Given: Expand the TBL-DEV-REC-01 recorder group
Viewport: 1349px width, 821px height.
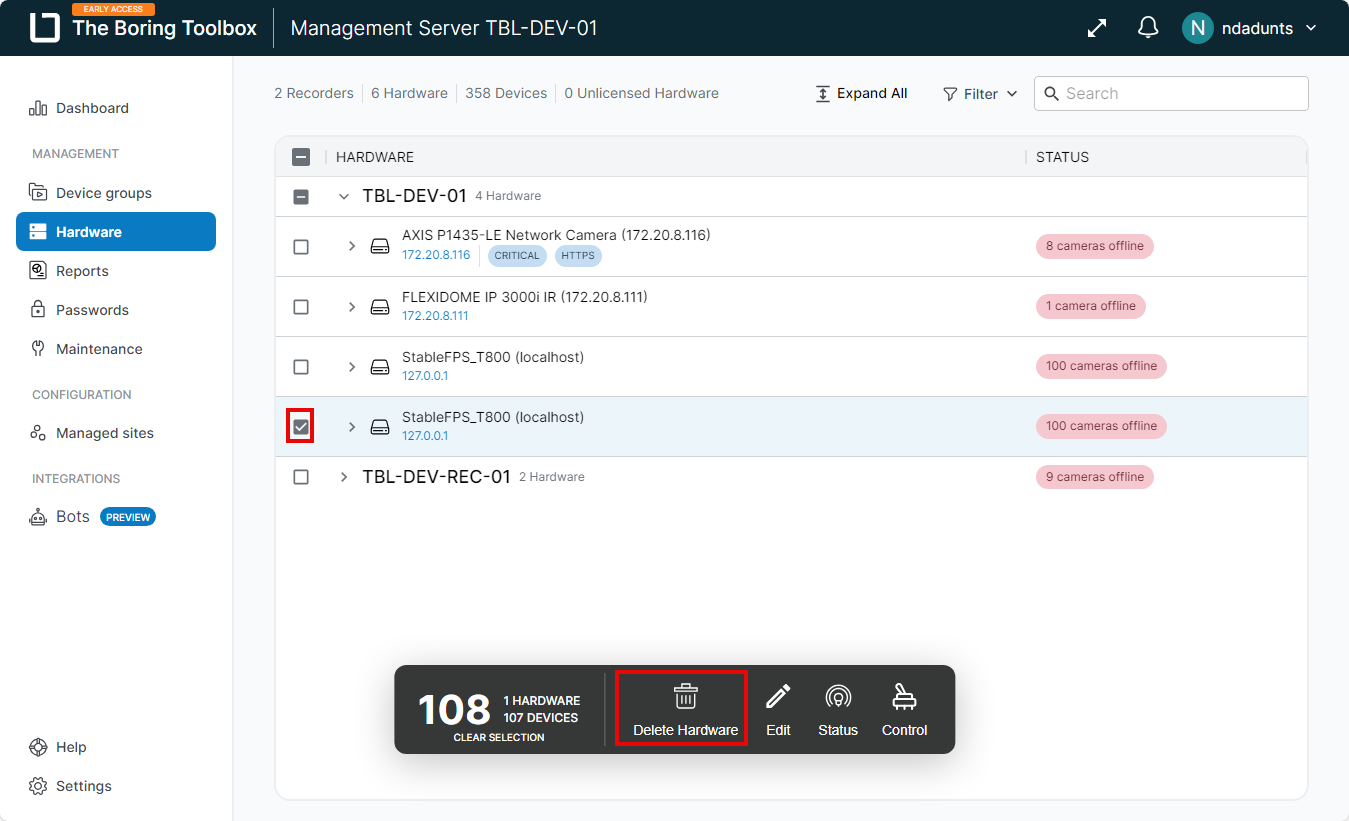Looking at the screenshot, I should 344,477.
